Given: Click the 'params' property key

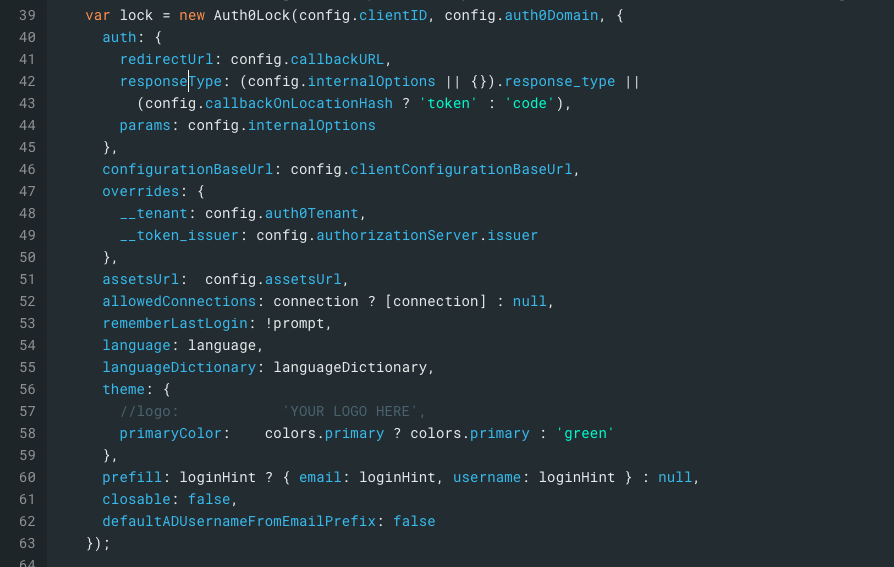Looking at the screenshot, I should [145, 125].
